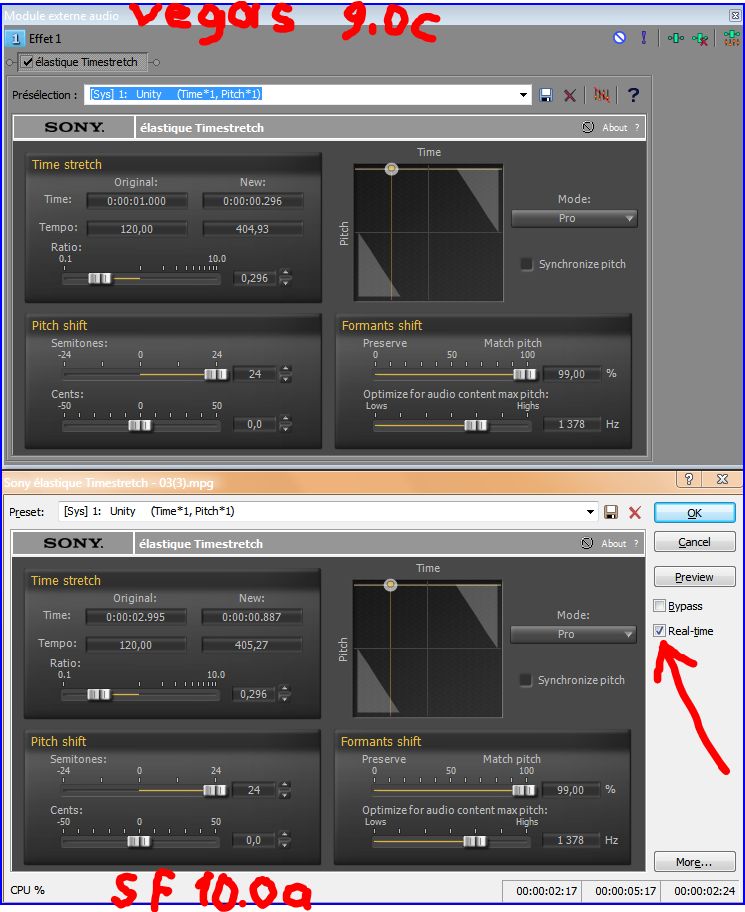Click the automation envelope icon beside Vegas delete
This screenshot has width=745, height=912.
pos(601,95)
